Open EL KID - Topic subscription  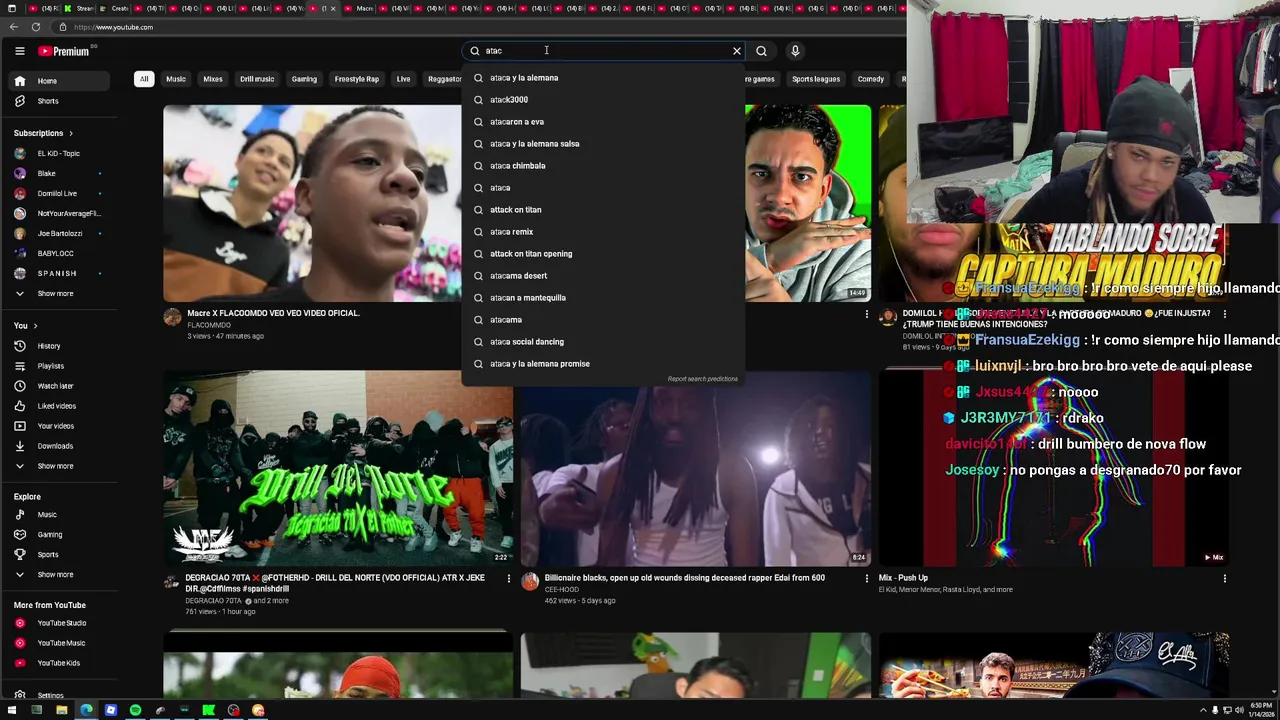point(59,153)
